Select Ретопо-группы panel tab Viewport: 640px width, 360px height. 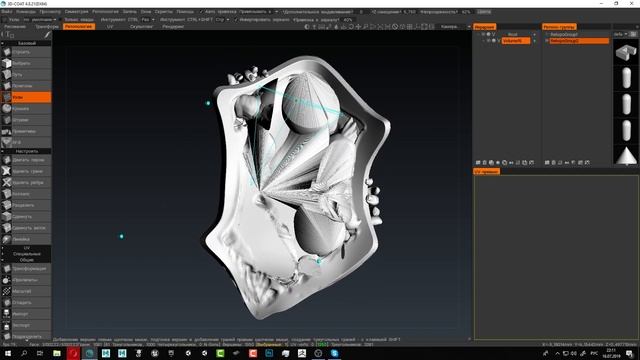(559, 27)
